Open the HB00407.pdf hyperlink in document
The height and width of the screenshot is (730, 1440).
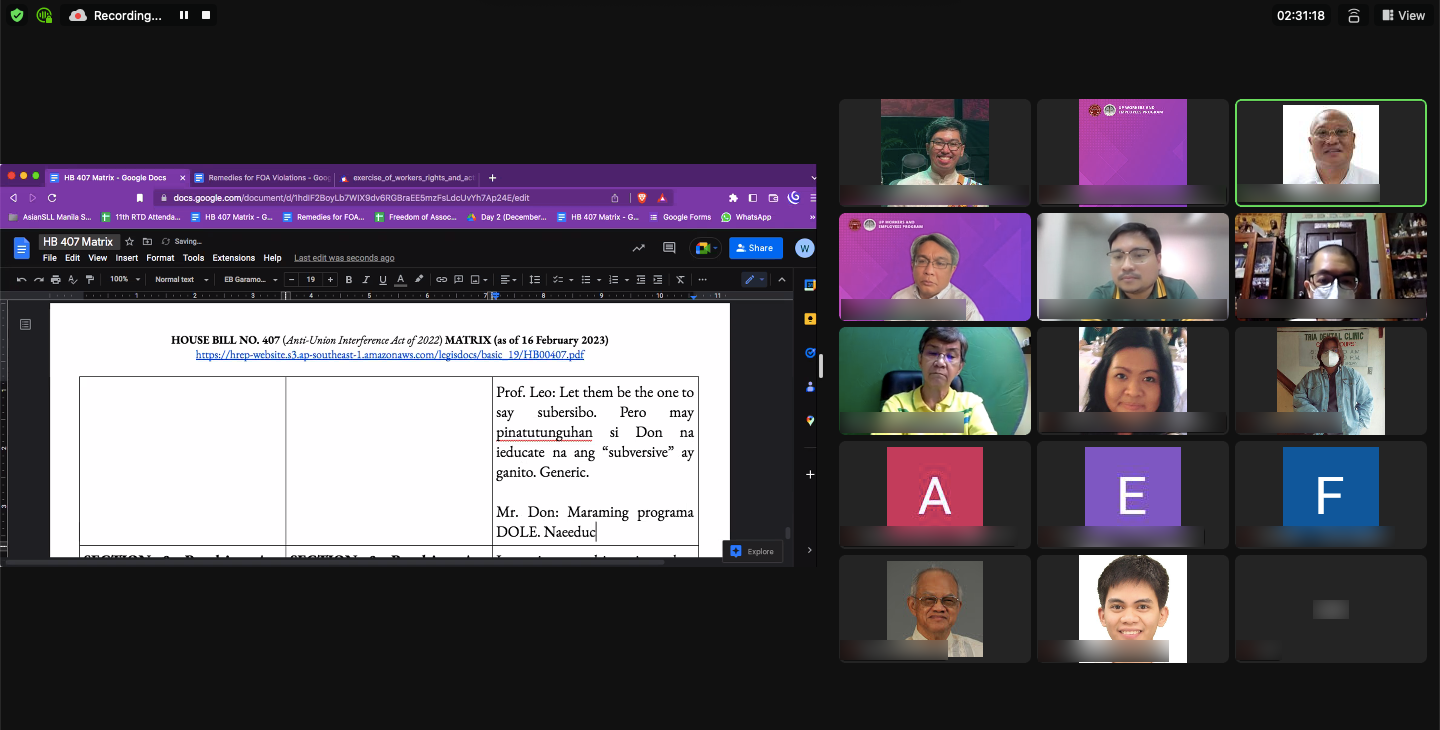point(390,354)
